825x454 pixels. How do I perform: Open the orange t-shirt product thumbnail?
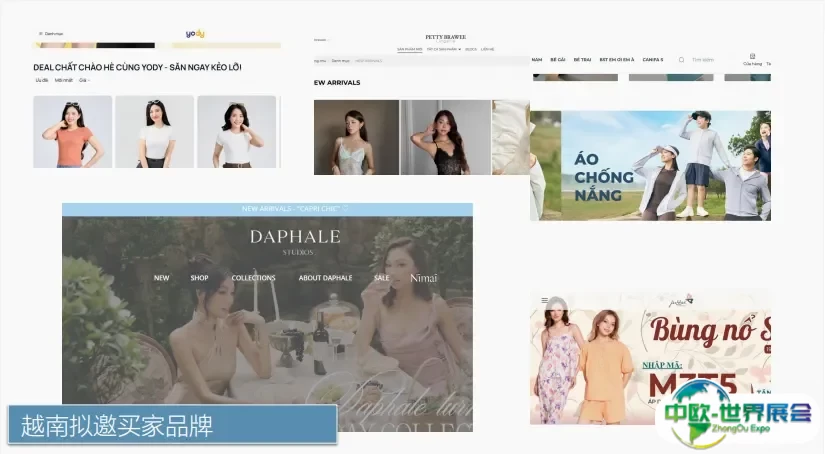coord(73,132)
